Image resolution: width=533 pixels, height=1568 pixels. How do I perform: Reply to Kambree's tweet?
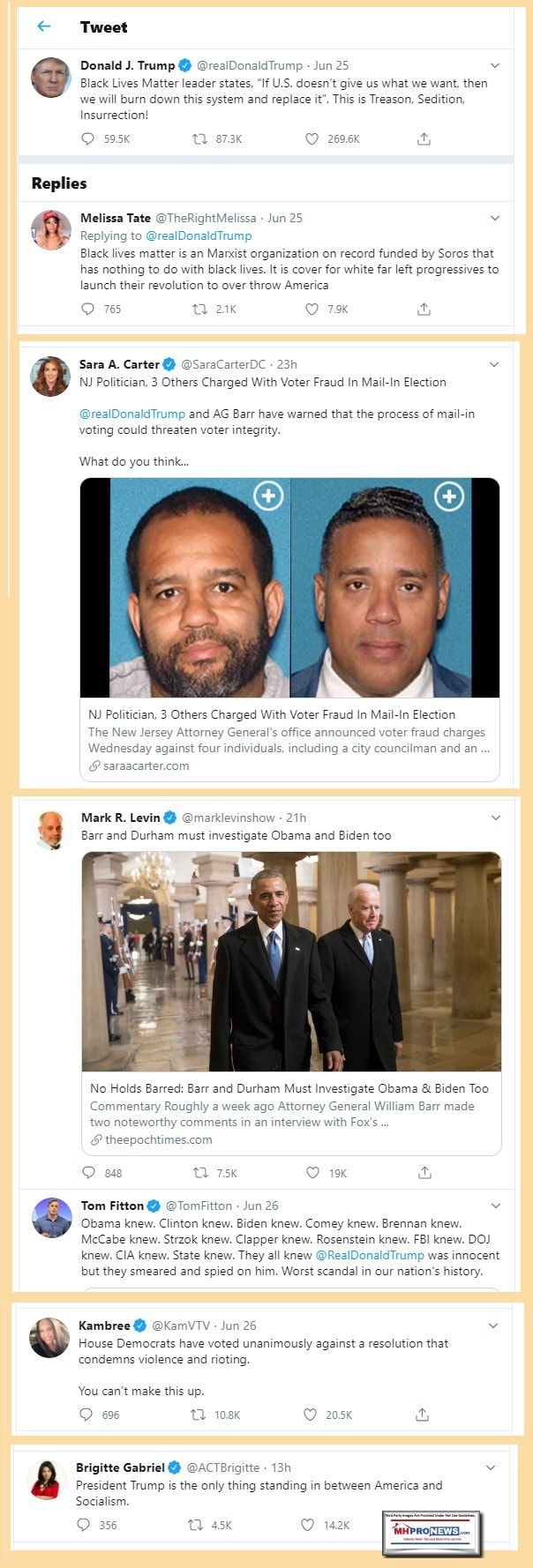(86, 1415)
